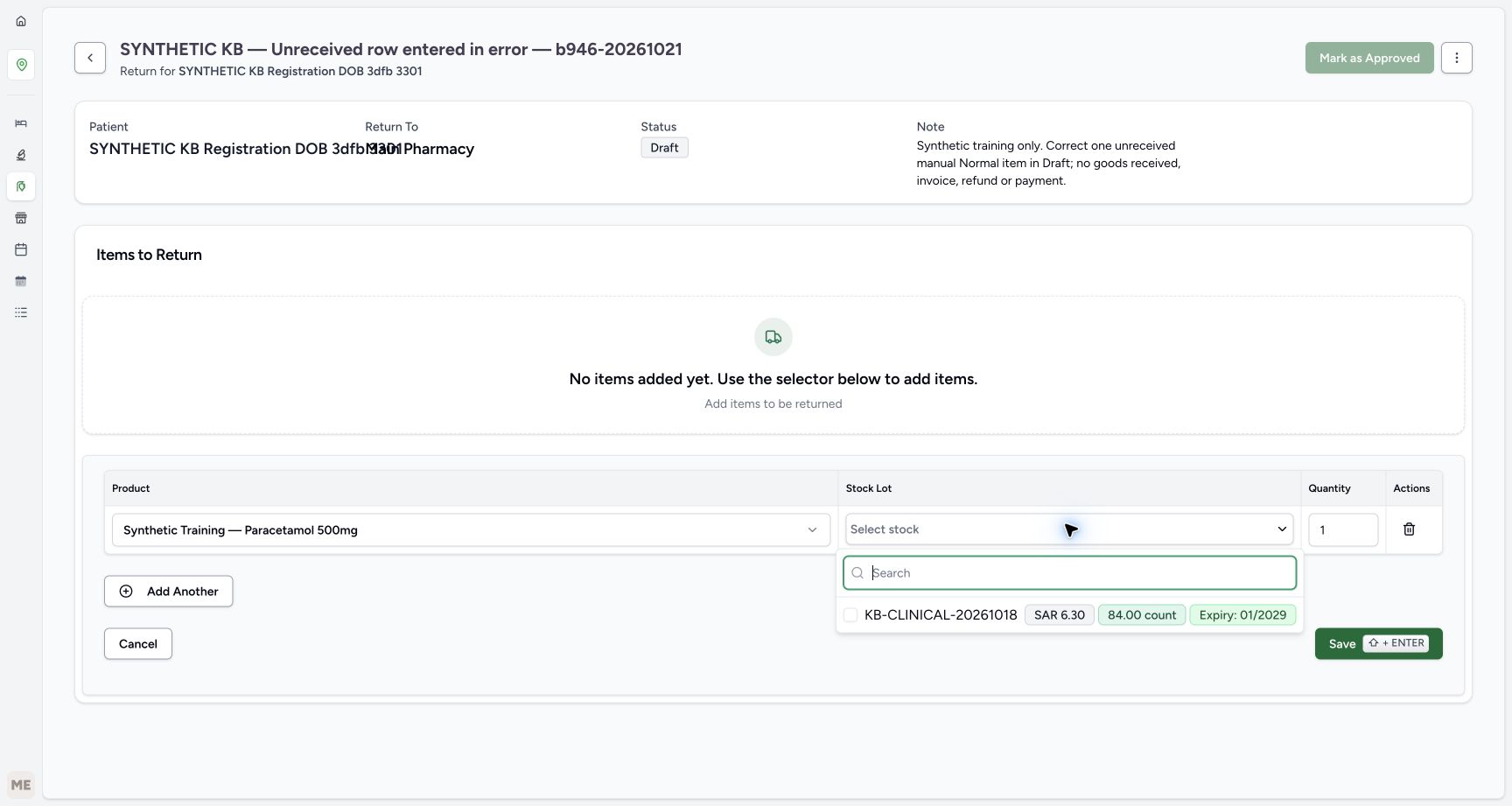Click the page title "Unreceived row entered in error"

pyautogui.click(x=399, y=49)
